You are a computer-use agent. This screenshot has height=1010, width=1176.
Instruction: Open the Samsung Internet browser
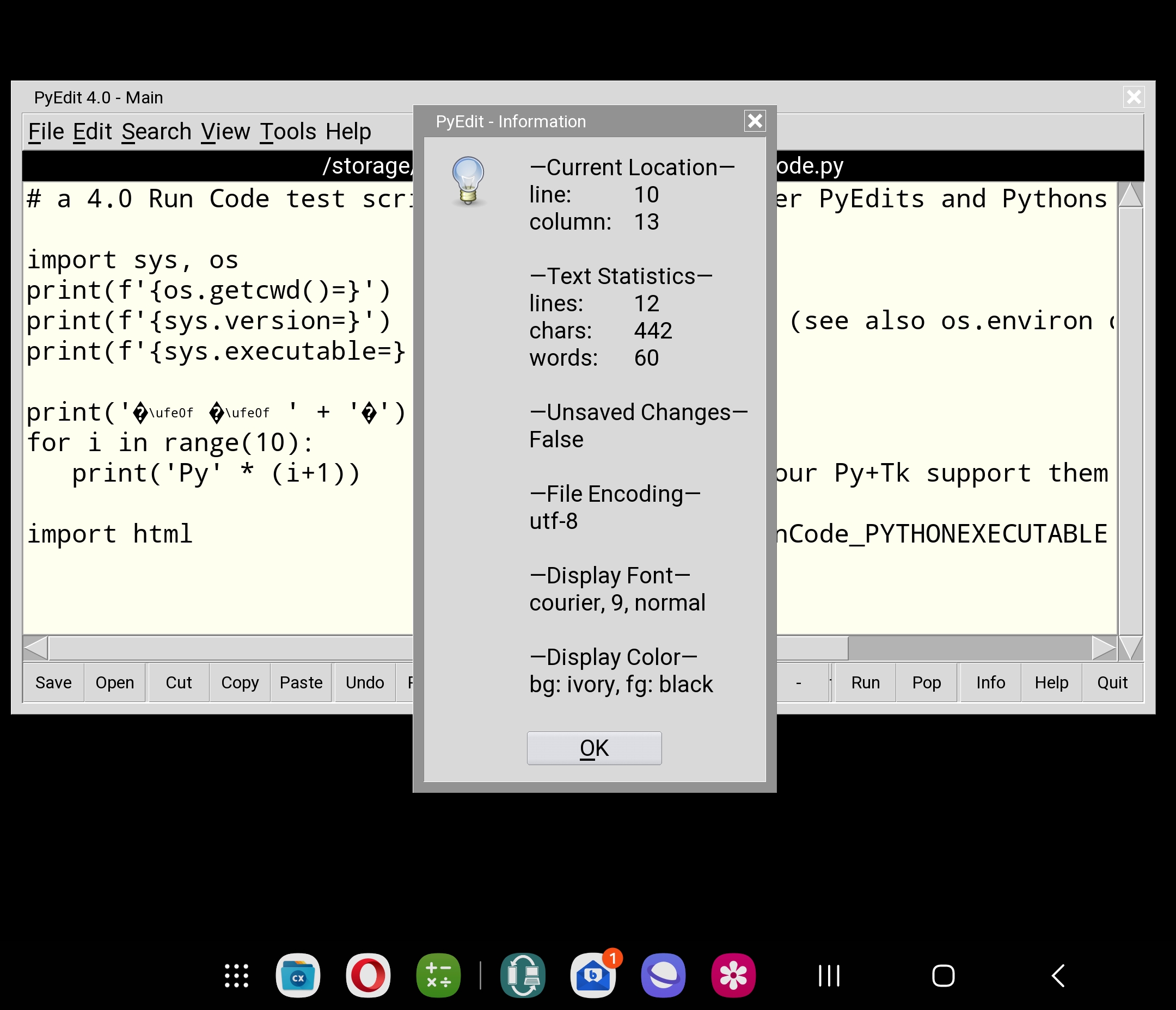coord(663,975)
